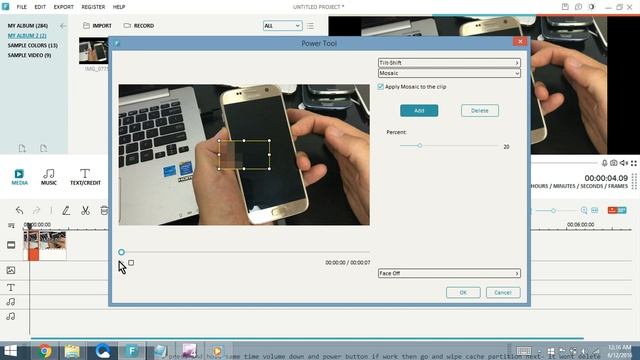This screenshot has width=640, height=360.
Task: Open the EXPORT menu
Action: [64, 7]
